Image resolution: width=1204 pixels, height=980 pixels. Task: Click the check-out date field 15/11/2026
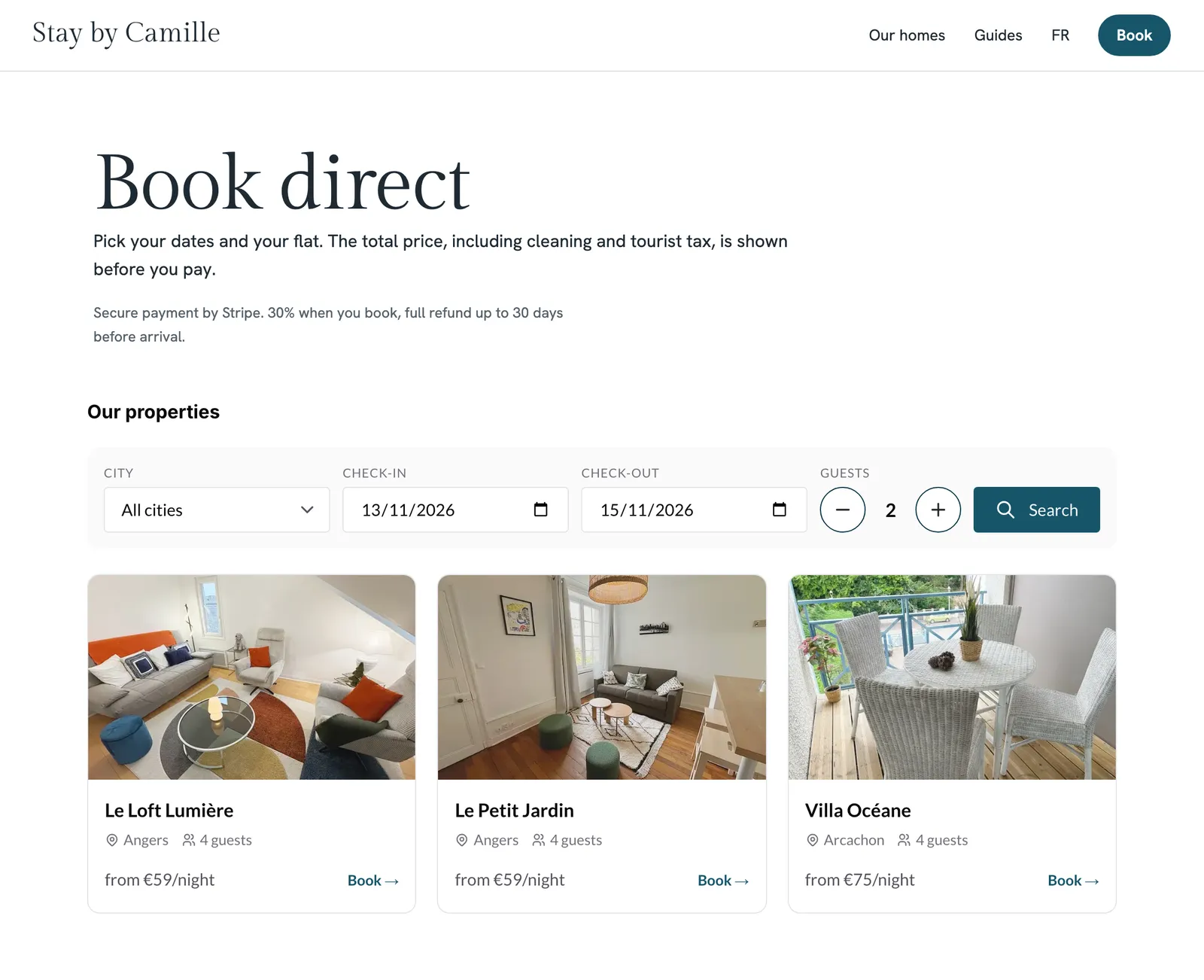tap(694, 510)
